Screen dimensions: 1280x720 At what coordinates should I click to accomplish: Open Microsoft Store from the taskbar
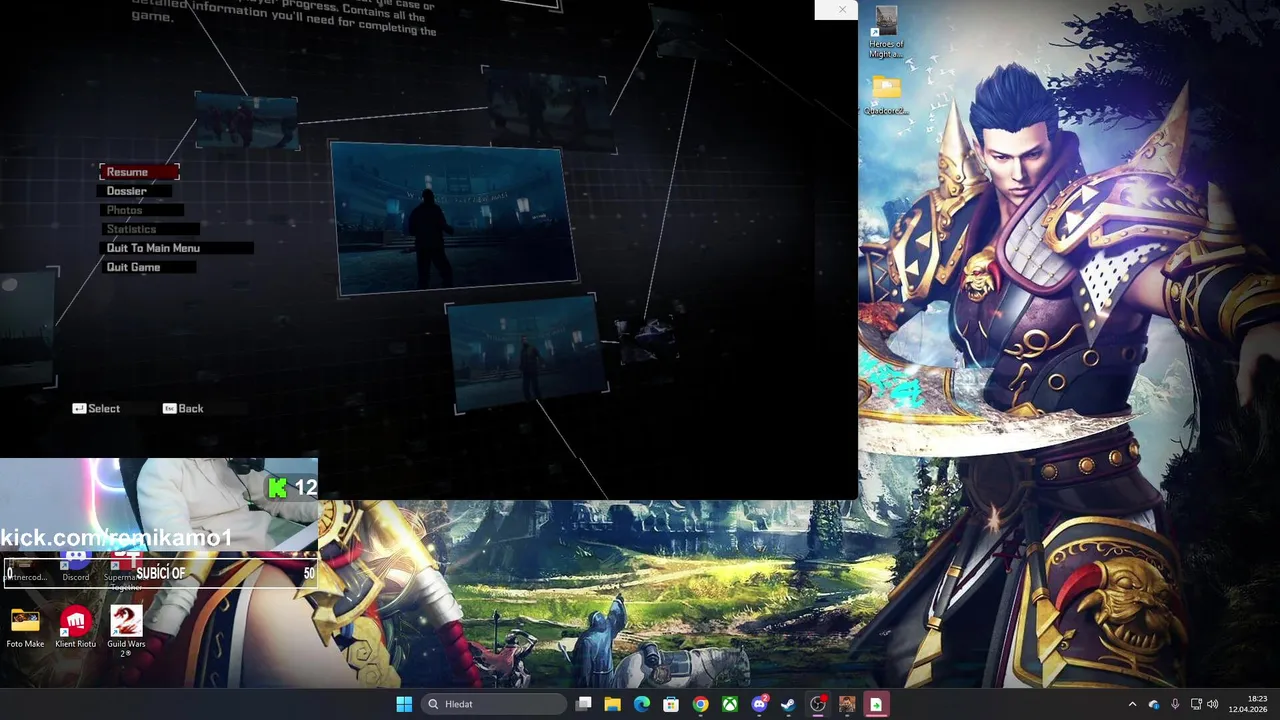click(671, 704)
